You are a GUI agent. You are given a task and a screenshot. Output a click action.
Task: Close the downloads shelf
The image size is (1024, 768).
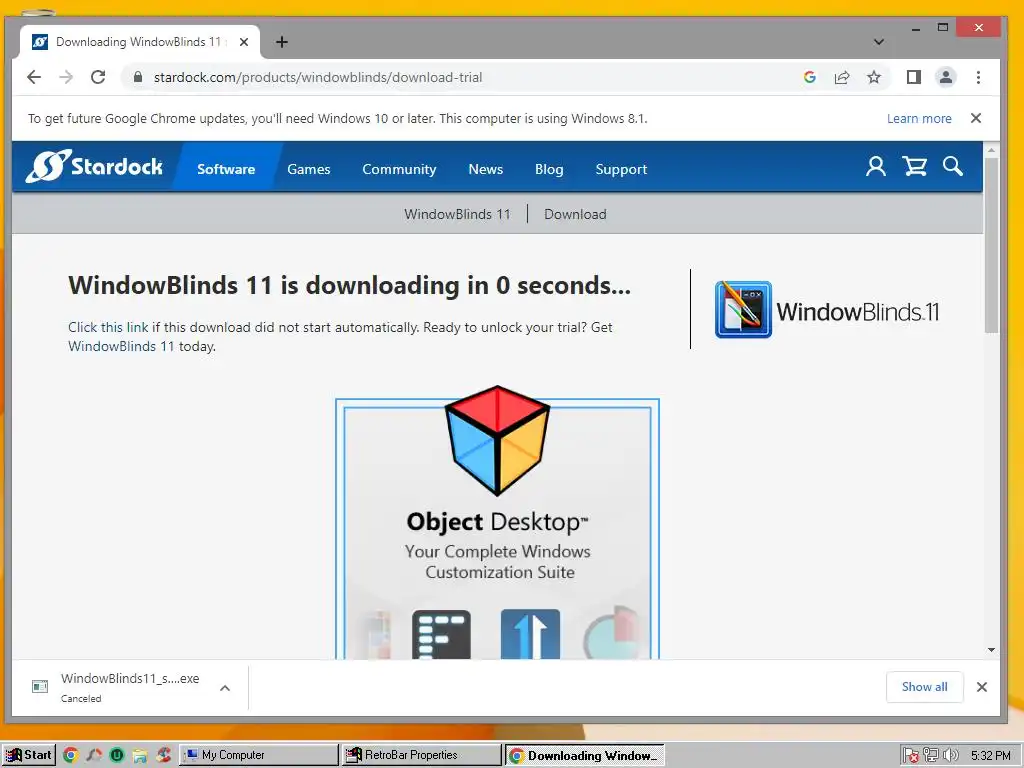pos(982,686)
